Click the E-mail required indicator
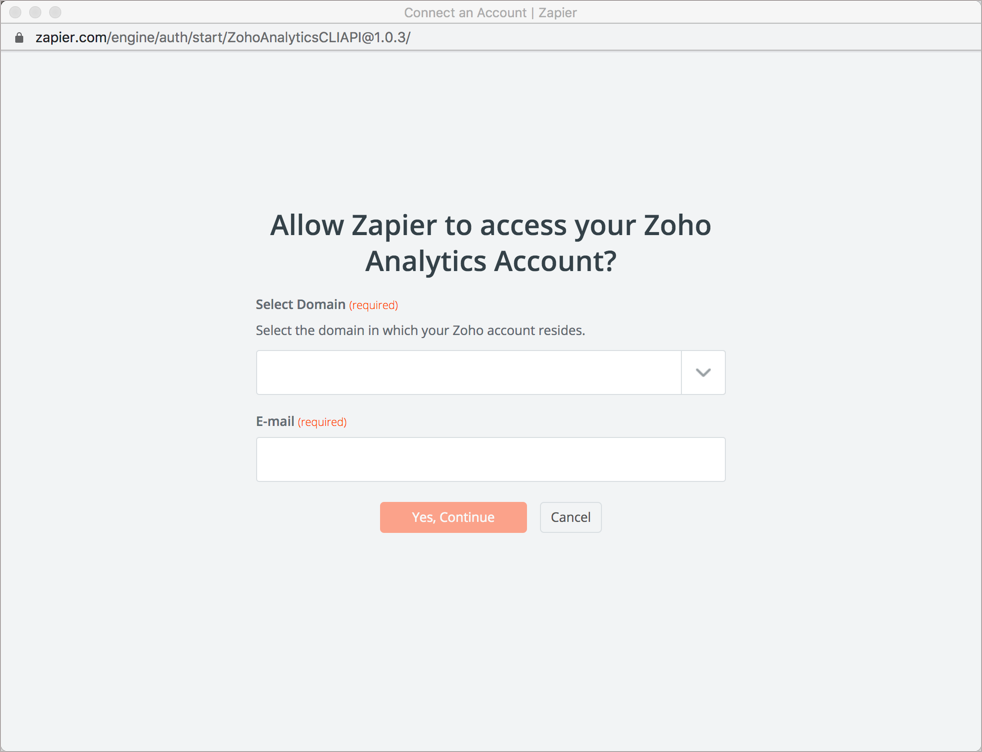This screenshot has height=752, width=982. pos(324,421)
